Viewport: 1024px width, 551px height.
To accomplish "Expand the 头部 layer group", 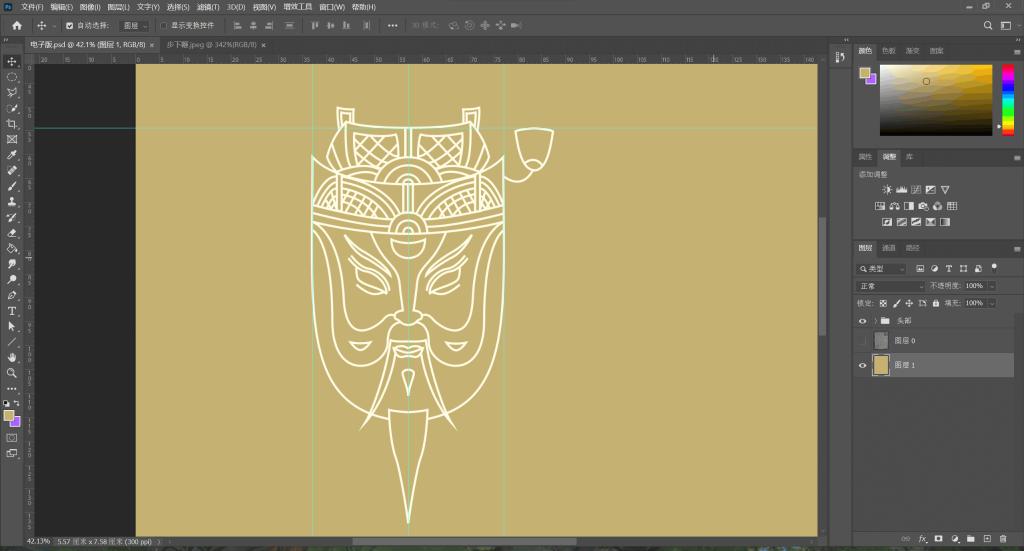I will pos(875,321).
